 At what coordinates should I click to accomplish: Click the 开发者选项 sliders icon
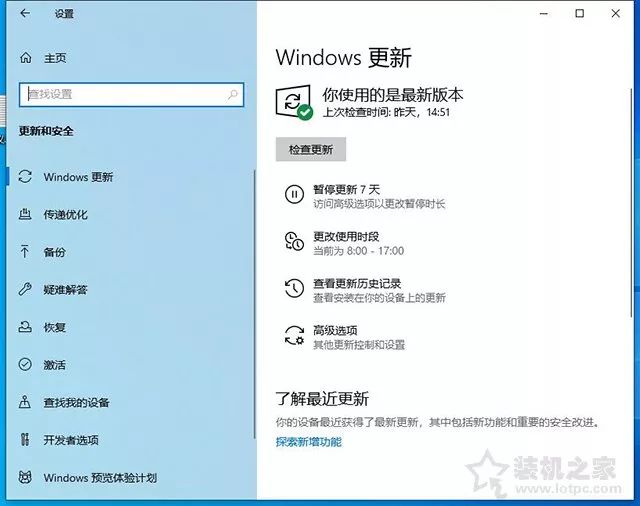point(25,439)
